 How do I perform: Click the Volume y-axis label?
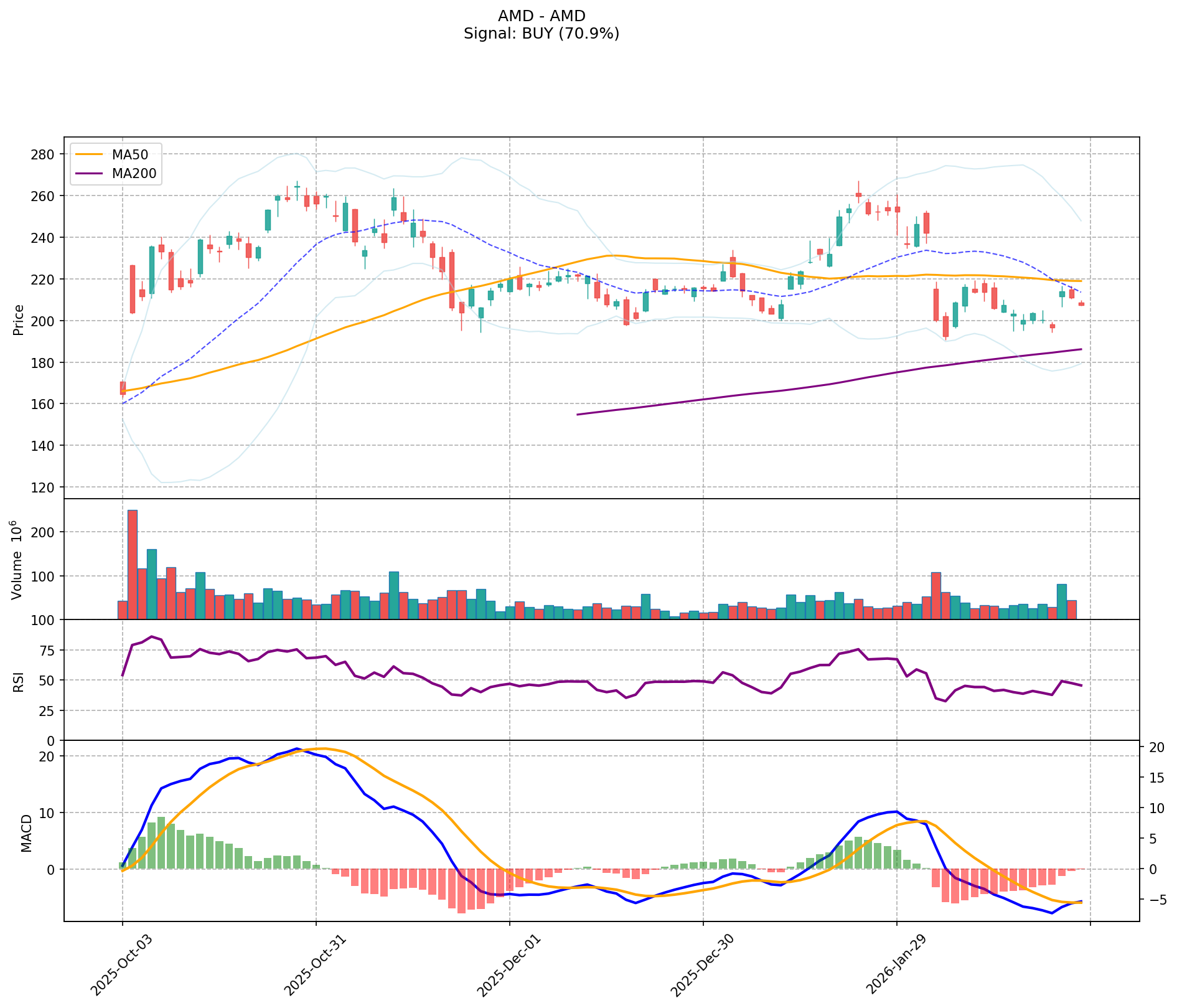(x=19, y=560)
